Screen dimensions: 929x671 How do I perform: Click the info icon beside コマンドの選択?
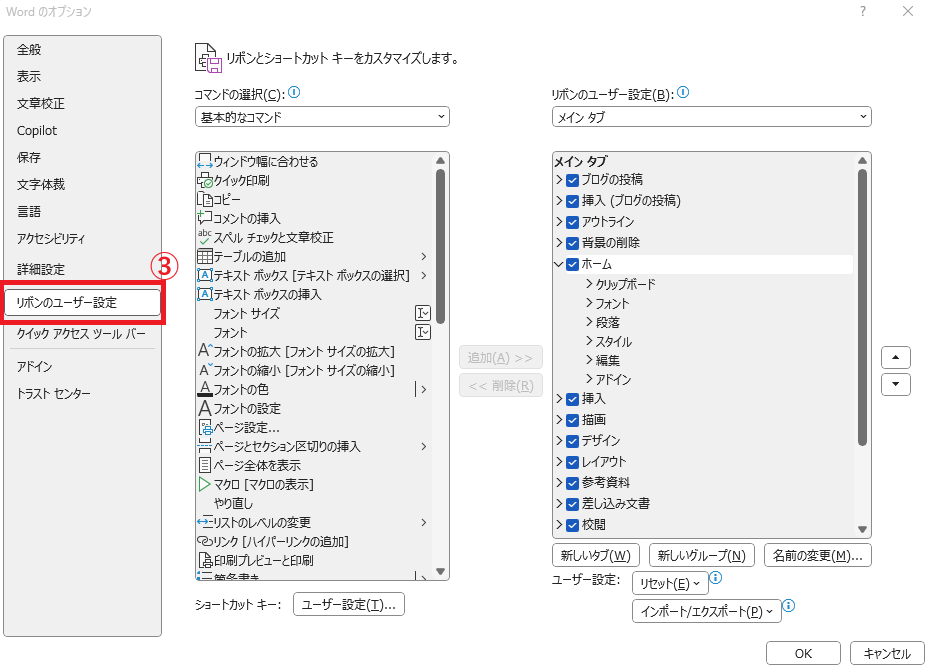(x=294, y=92)
